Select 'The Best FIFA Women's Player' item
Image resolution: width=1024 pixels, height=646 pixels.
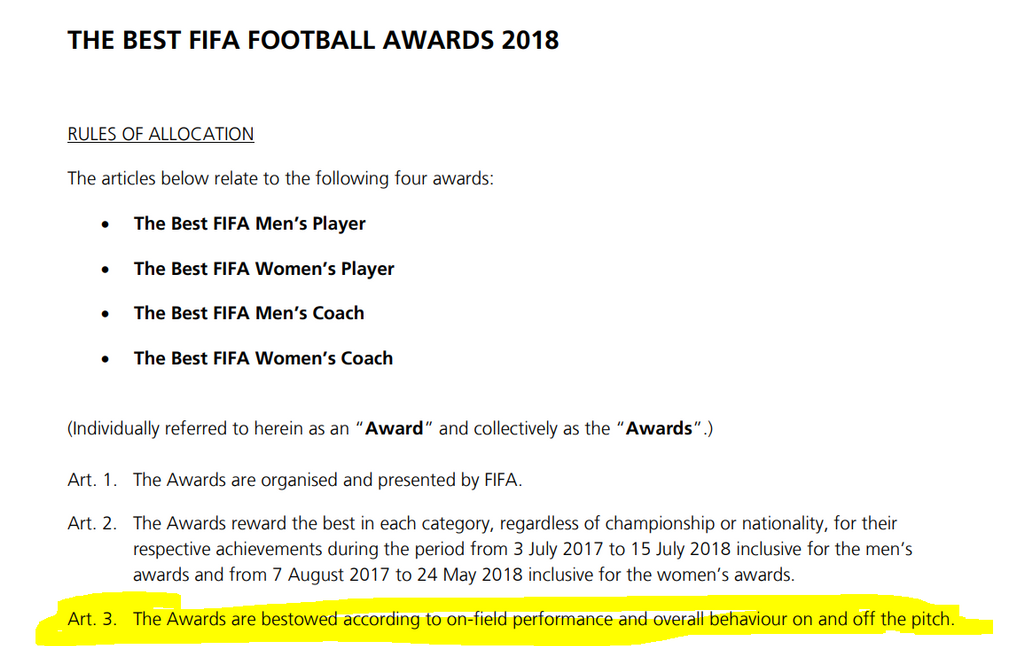click(264, 268)
